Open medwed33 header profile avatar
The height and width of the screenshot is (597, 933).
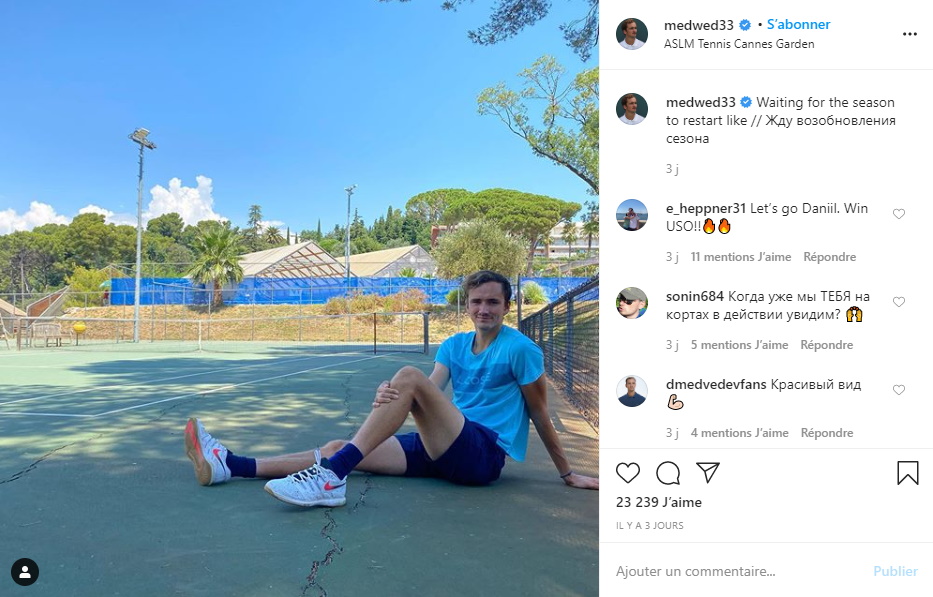631,34
